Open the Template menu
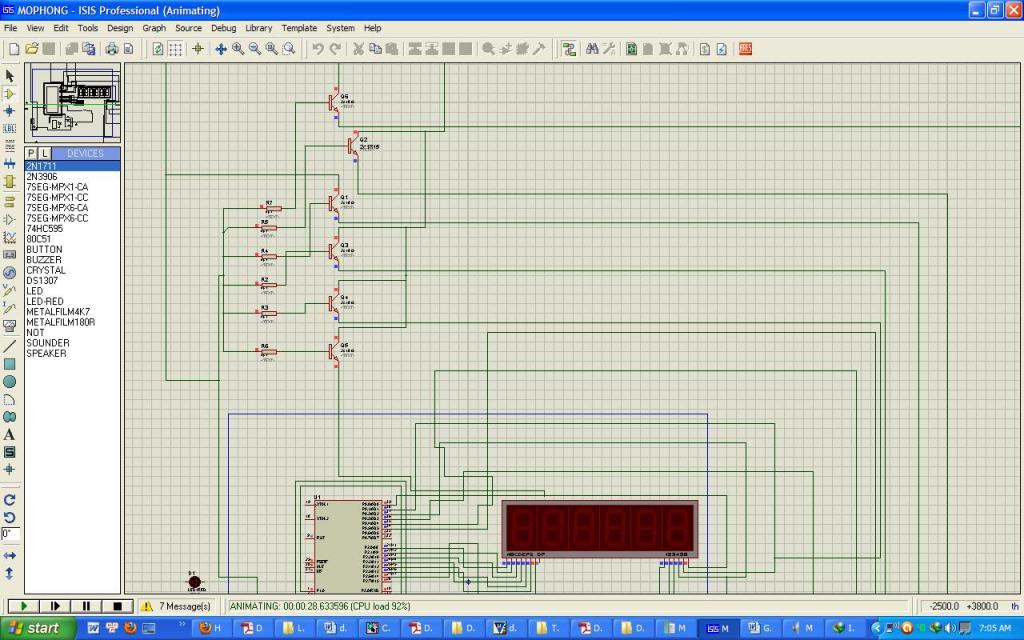Image resolution: width=1024 pixels, height=640 pixels. point(298,28)
